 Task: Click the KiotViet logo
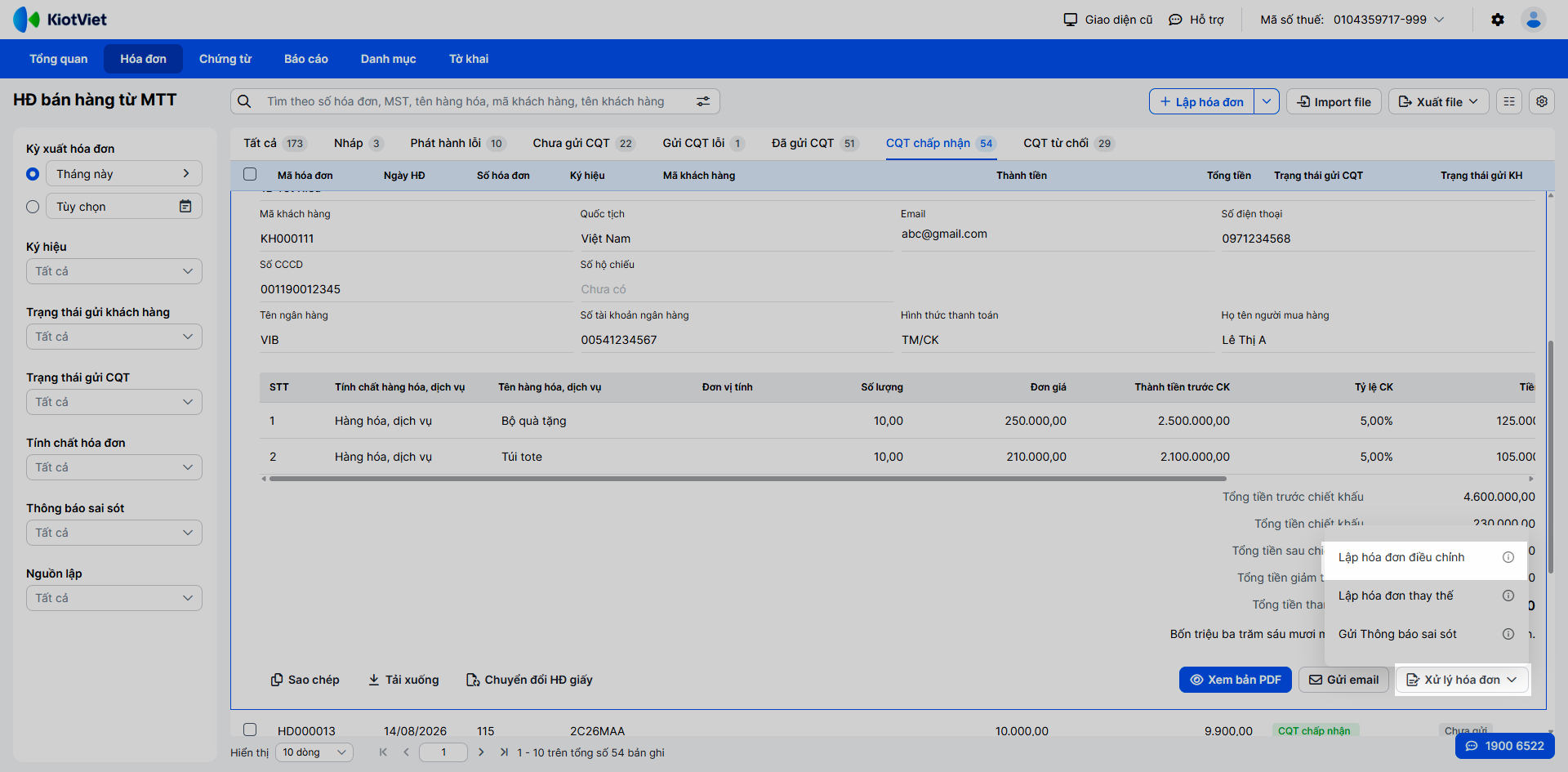coord(60,20)
